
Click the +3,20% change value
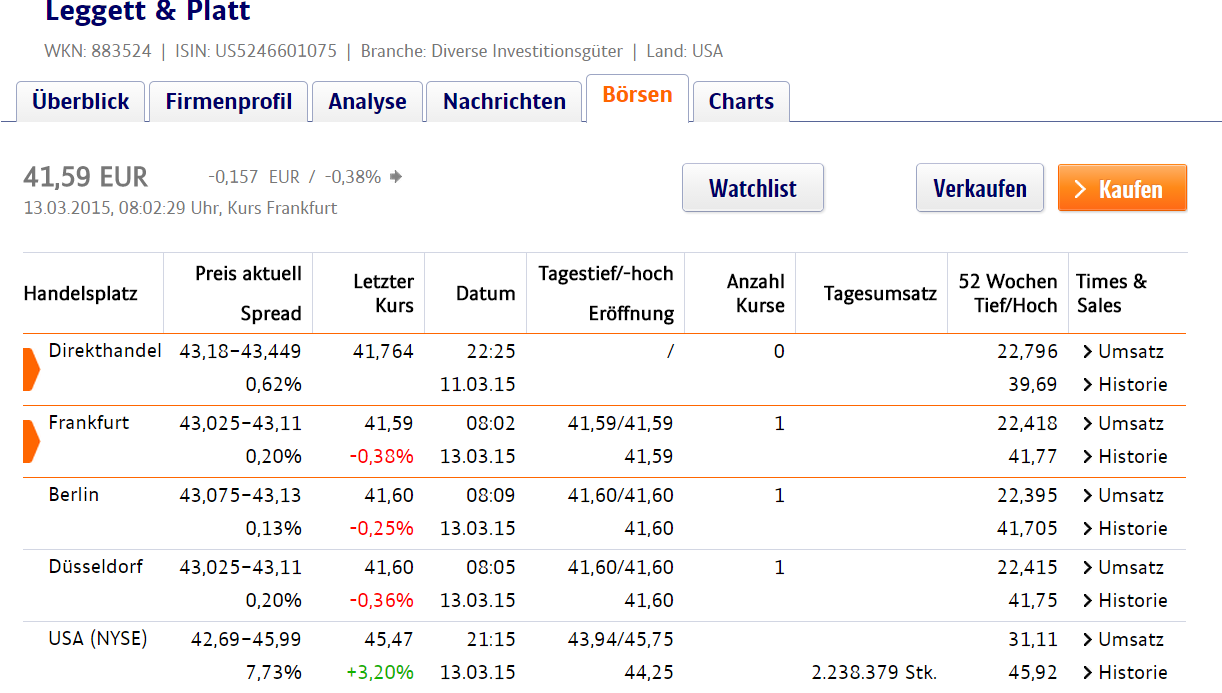tap(380, 672)
